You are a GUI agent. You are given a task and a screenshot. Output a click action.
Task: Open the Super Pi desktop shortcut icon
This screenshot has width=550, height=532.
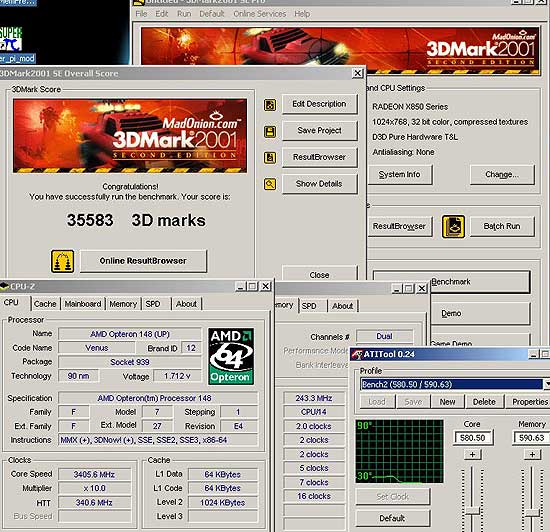pos(11,39)
